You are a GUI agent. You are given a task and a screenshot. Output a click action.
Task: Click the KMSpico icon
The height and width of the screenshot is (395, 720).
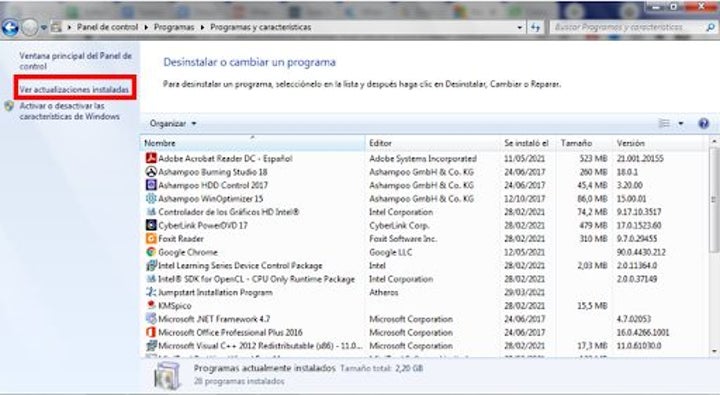point(151,305)
